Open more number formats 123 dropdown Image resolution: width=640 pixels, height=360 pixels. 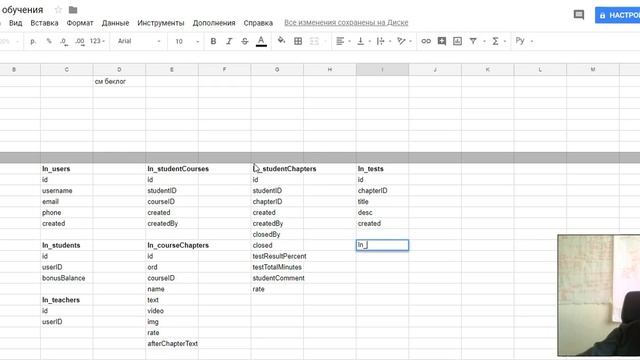97,41
